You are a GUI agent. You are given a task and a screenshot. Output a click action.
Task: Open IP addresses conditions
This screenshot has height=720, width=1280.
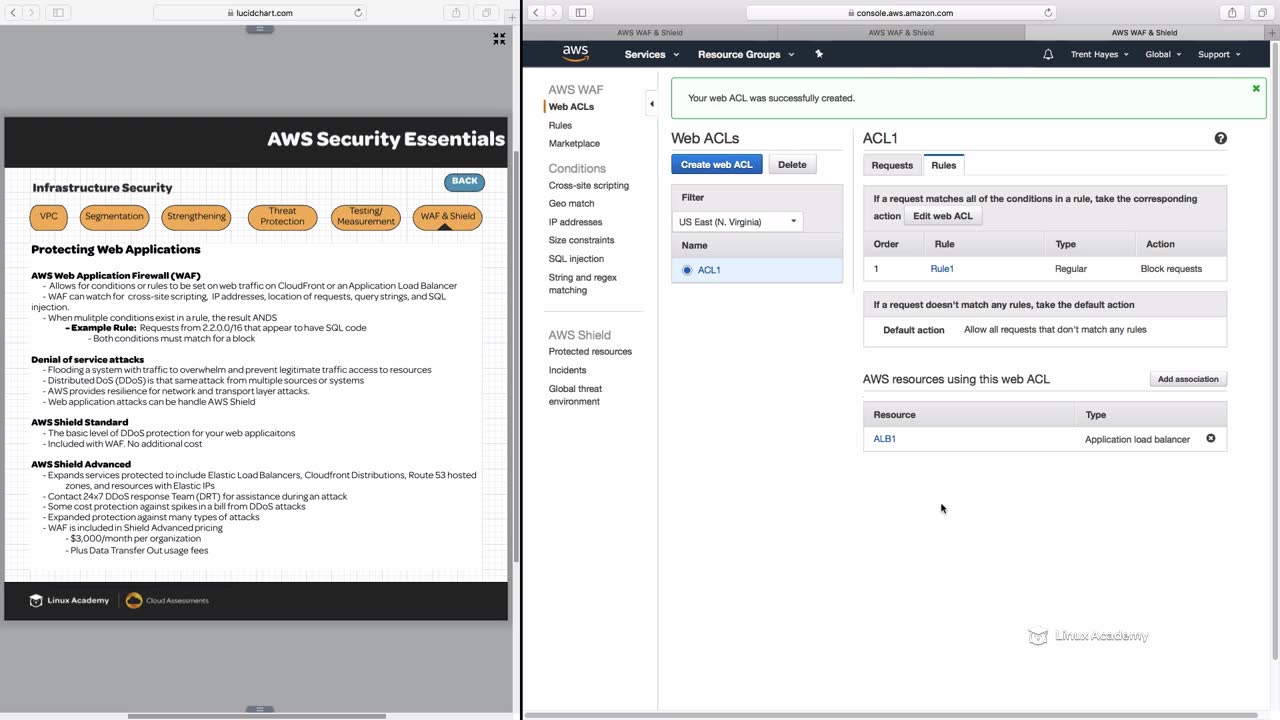click(x=575, y=222)
